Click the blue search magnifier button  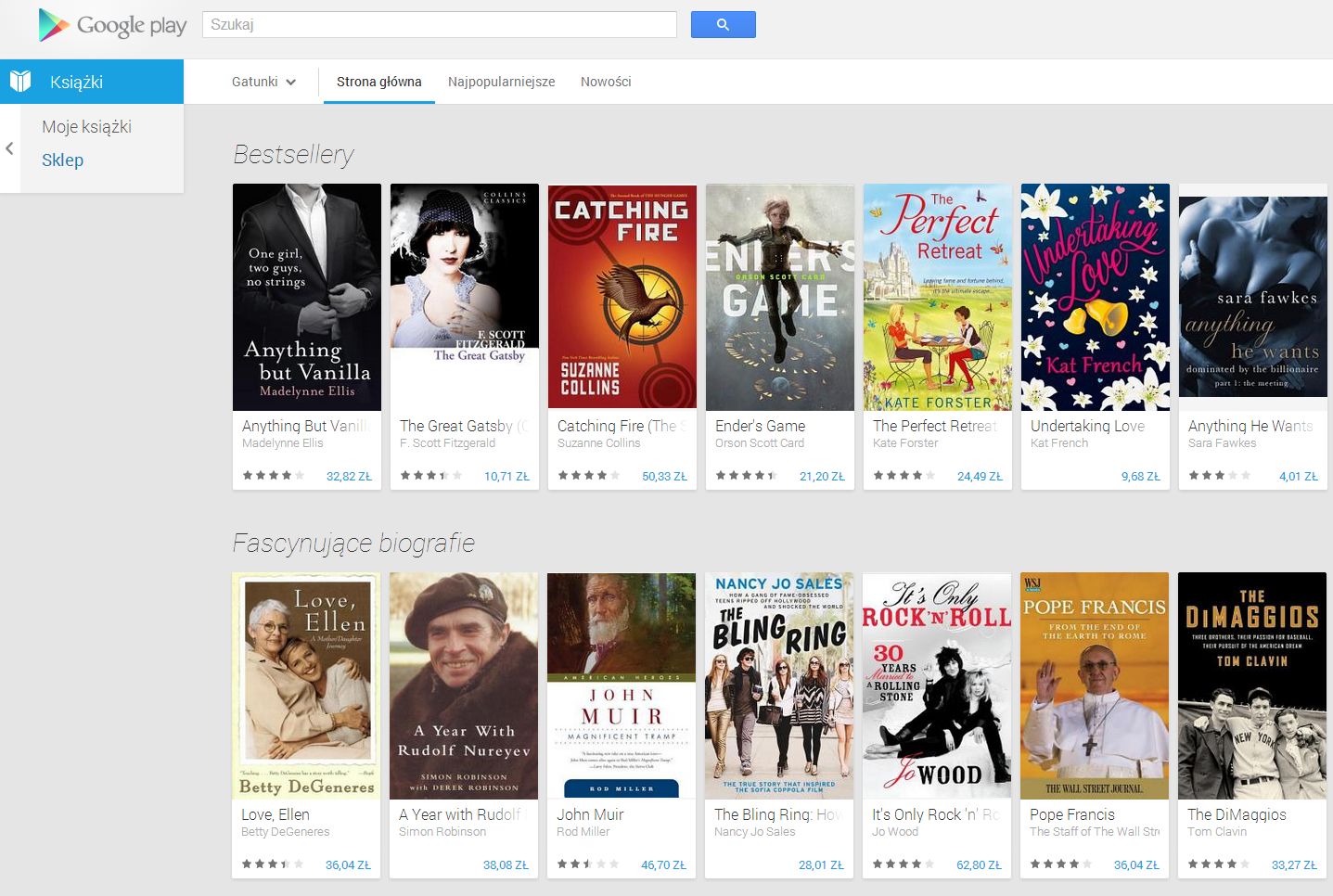[x=723, y=25]
